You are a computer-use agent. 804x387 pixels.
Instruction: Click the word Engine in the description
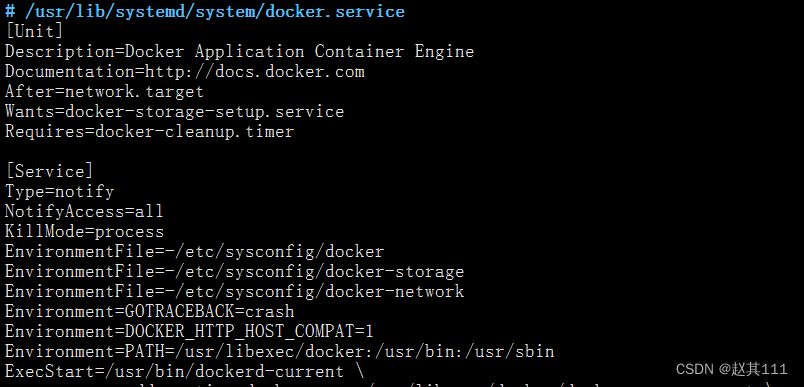click(445, 51)
